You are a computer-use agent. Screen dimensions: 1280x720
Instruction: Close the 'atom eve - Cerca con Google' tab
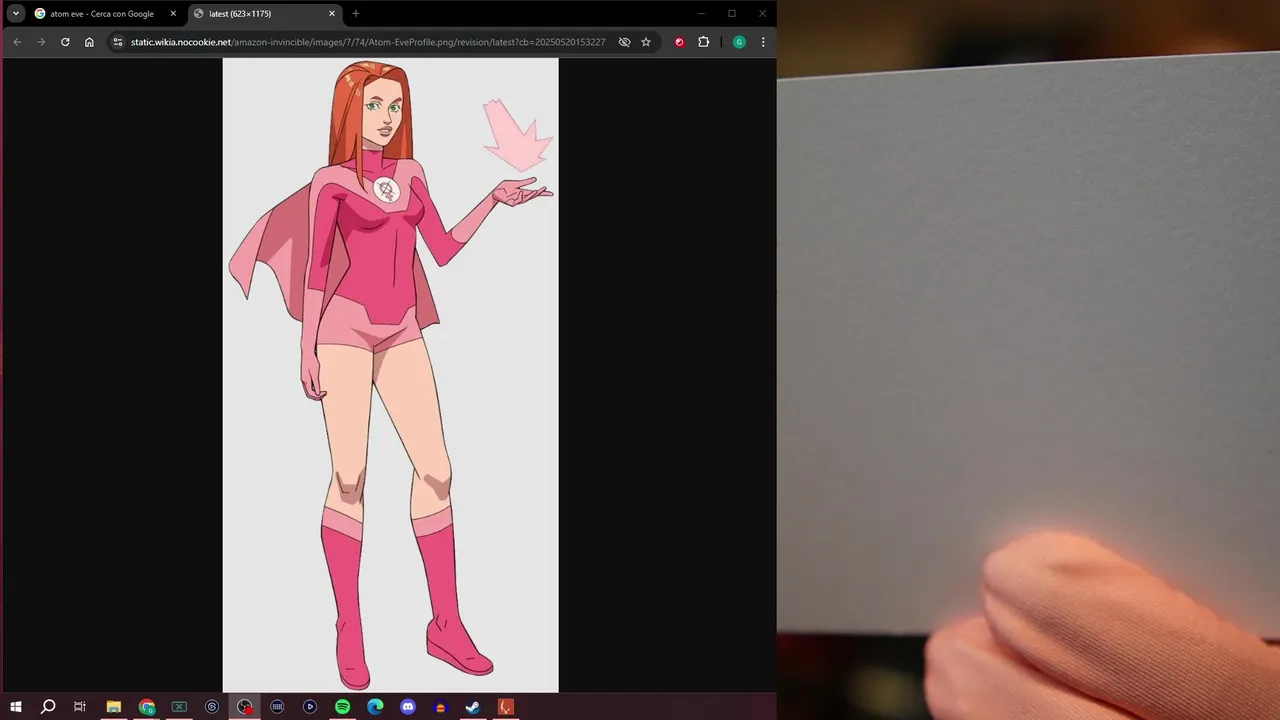point(173,14)
